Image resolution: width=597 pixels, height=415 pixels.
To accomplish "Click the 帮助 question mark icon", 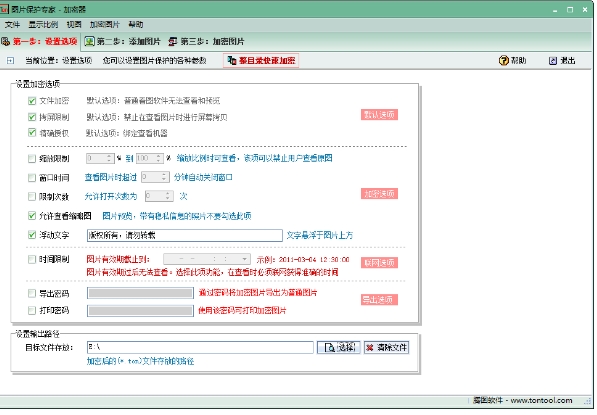I will [504, 61].
